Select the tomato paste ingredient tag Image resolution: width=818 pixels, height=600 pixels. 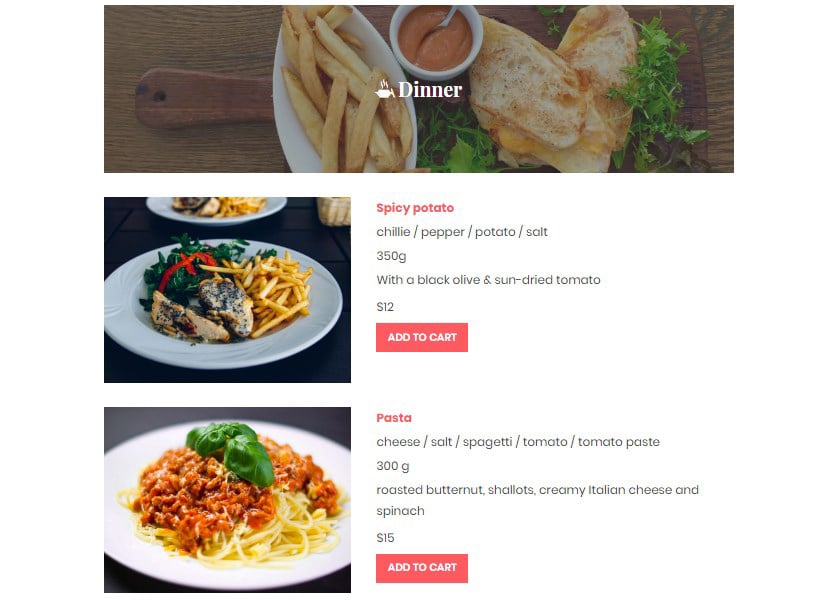(619, 442)
